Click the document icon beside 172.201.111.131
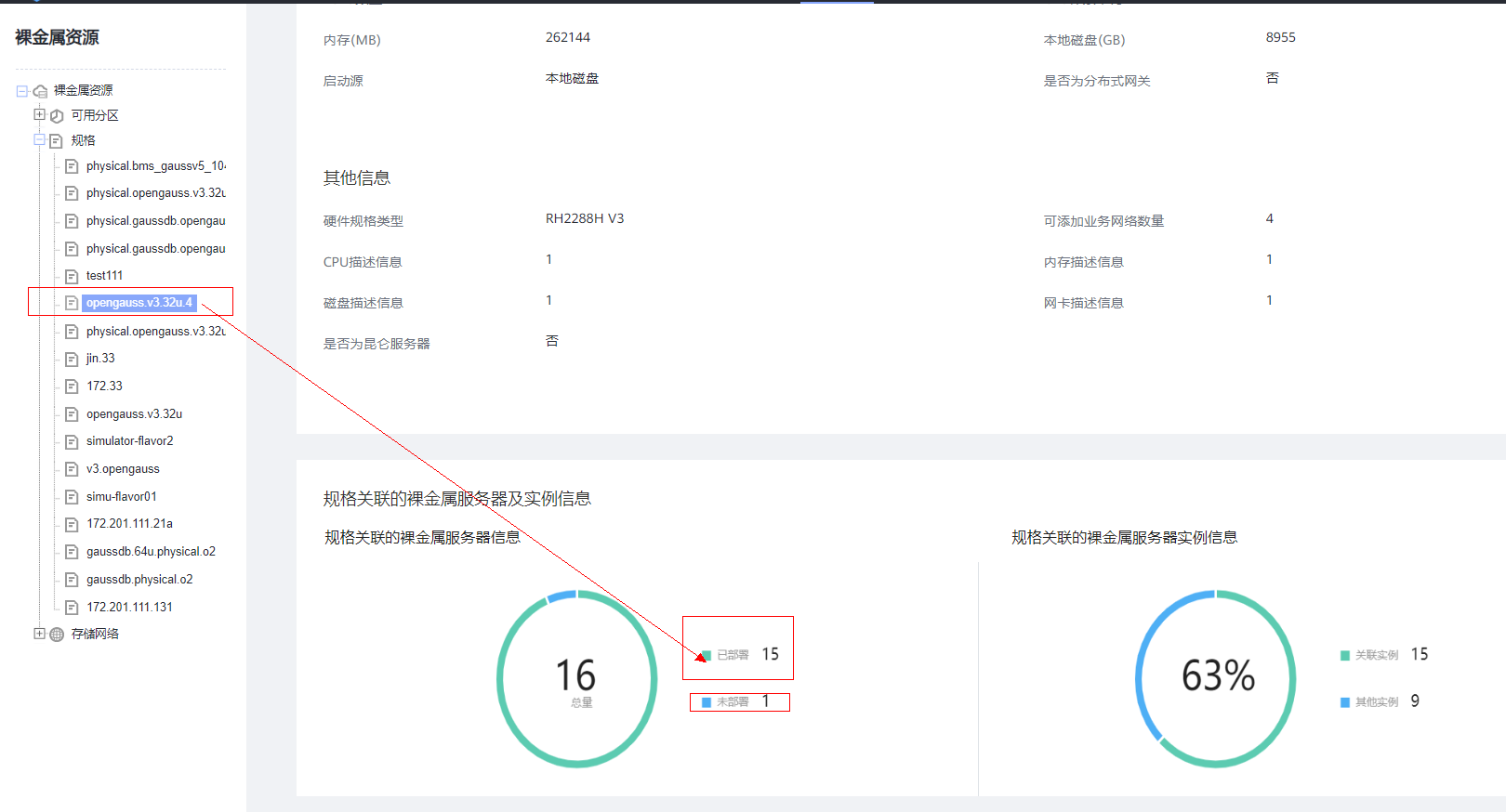Image resolution: width=1506 pixels, height=812 pixels. point(72,608)
